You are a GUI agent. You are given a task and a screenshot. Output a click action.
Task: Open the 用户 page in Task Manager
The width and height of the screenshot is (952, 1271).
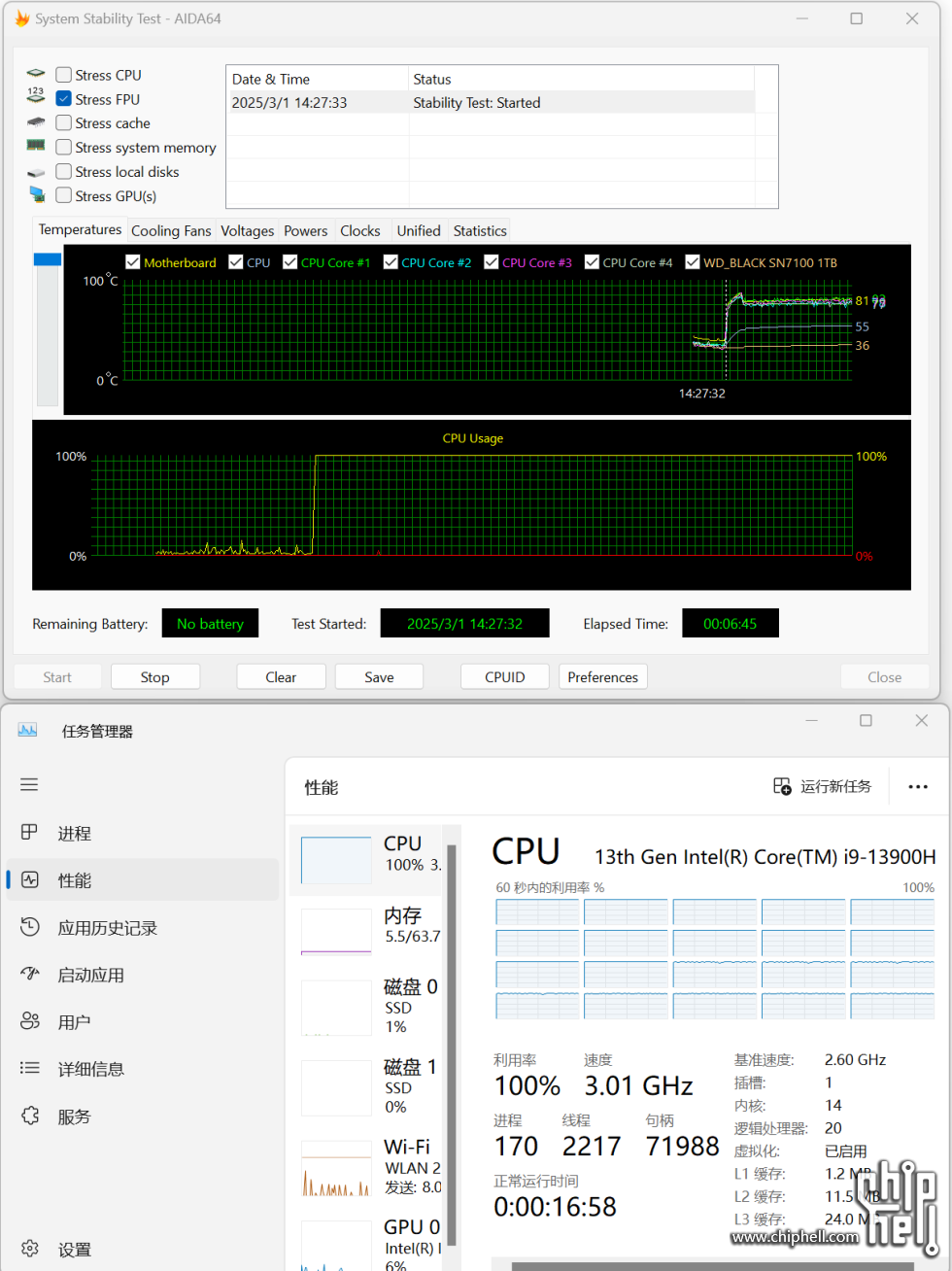click(143, 1021)
